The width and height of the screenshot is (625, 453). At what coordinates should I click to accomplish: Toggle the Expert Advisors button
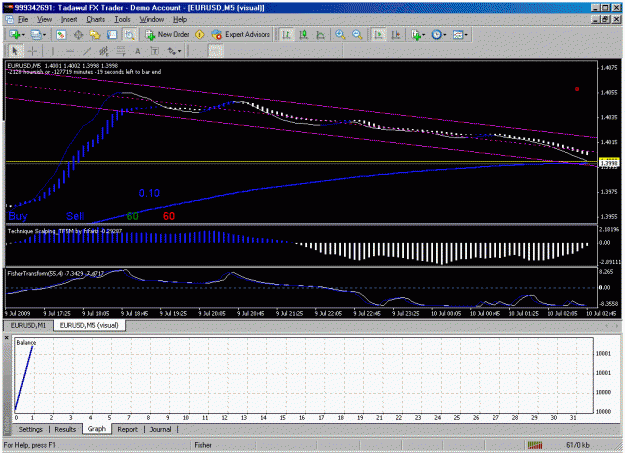pos(241,35)
